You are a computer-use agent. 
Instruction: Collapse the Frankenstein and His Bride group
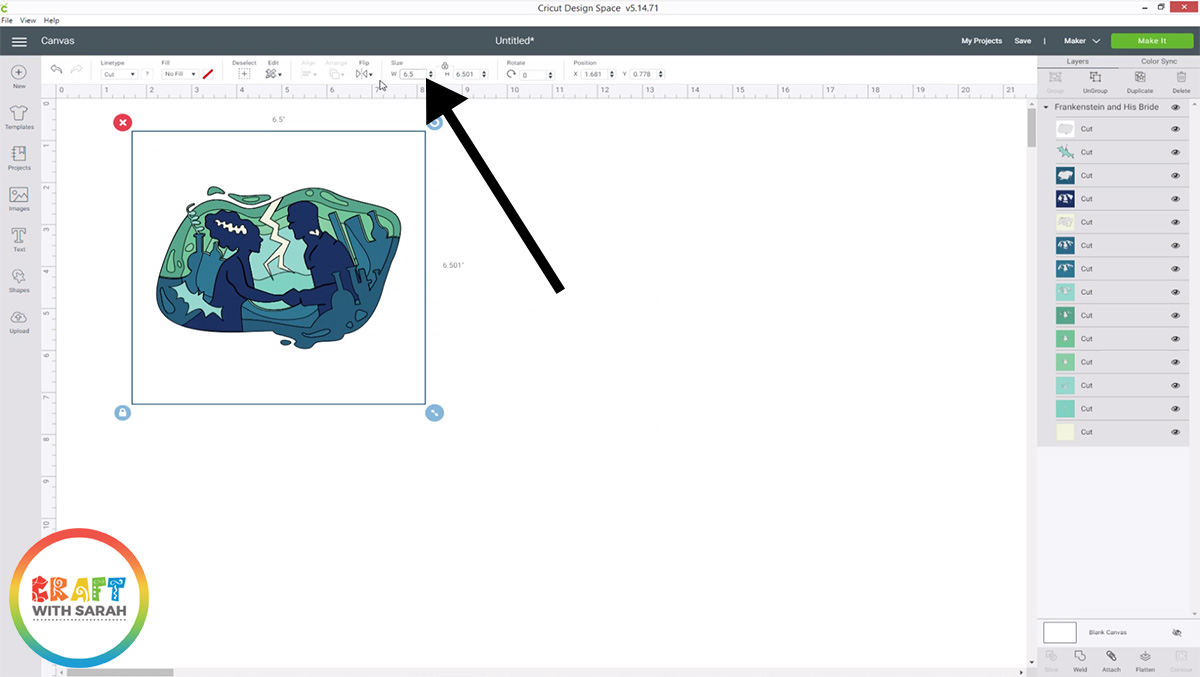click(x=1045, y=106)
